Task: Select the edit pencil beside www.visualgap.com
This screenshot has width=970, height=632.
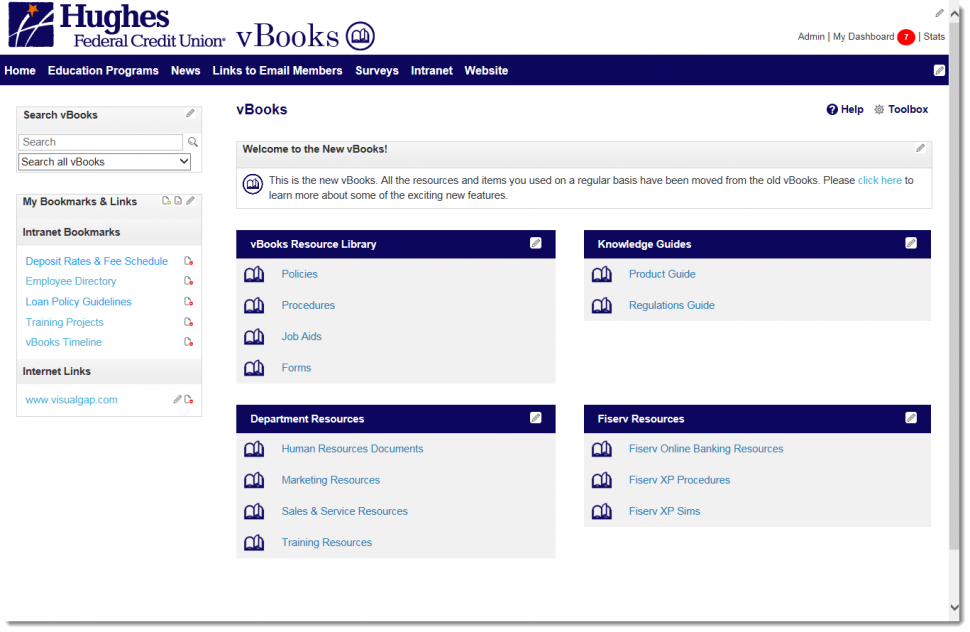Action: [x=178, y=399]
